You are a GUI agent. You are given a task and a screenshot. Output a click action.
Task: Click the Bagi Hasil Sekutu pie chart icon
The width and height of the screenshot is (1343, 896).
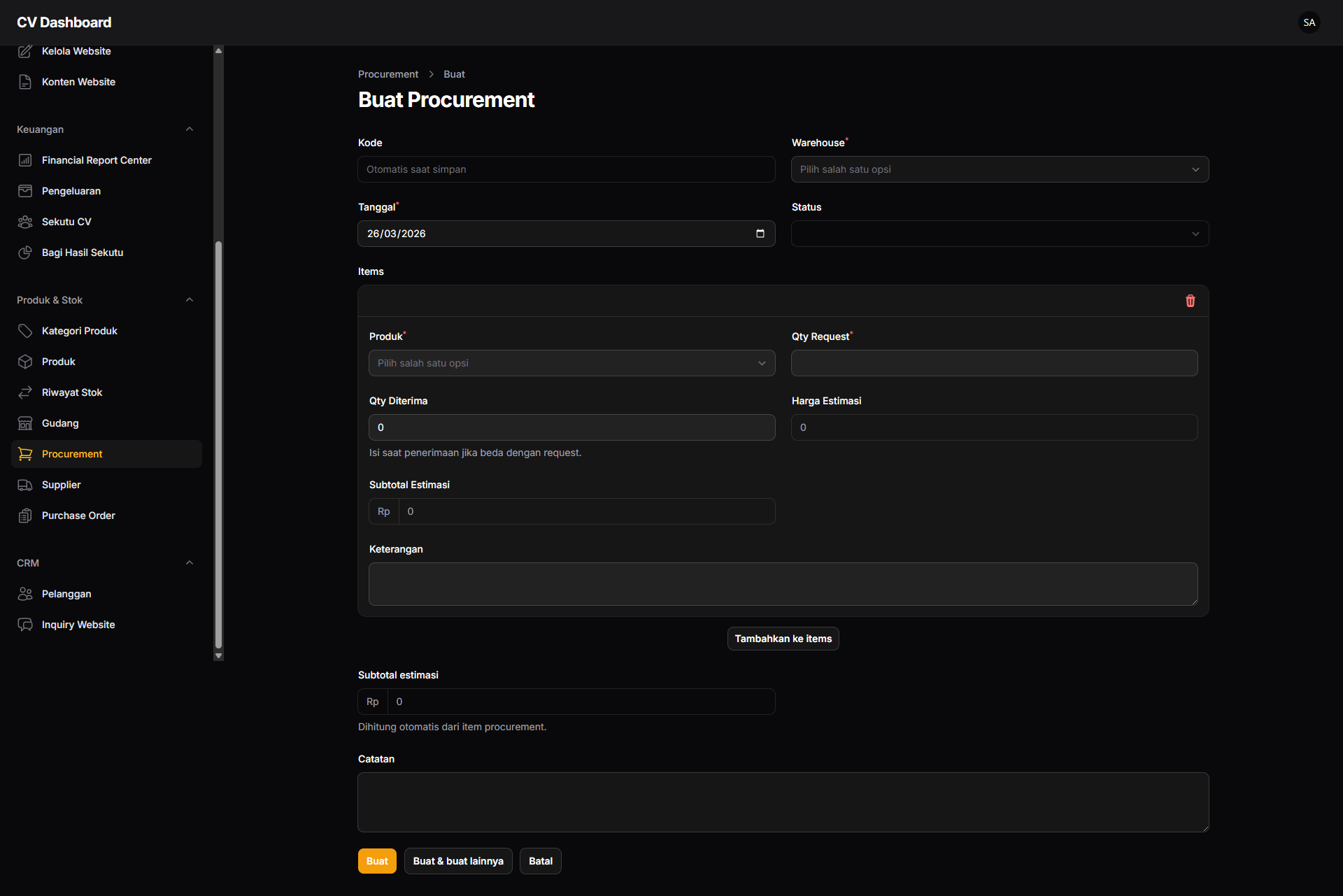coord(25,253)
